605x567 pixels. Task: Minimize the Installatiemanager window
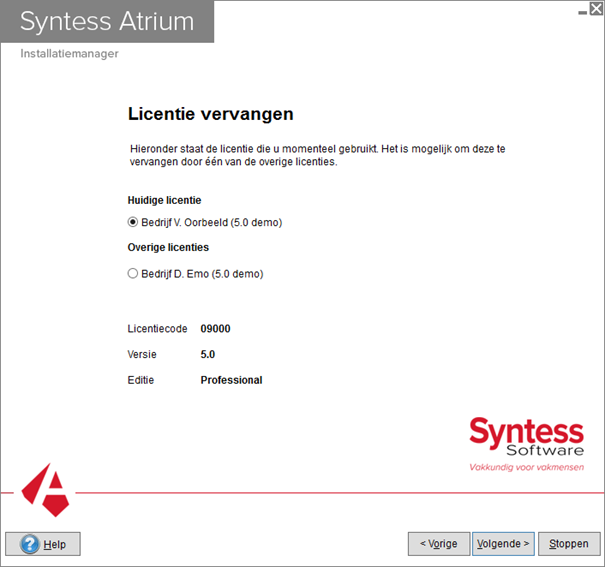[583, 12]
